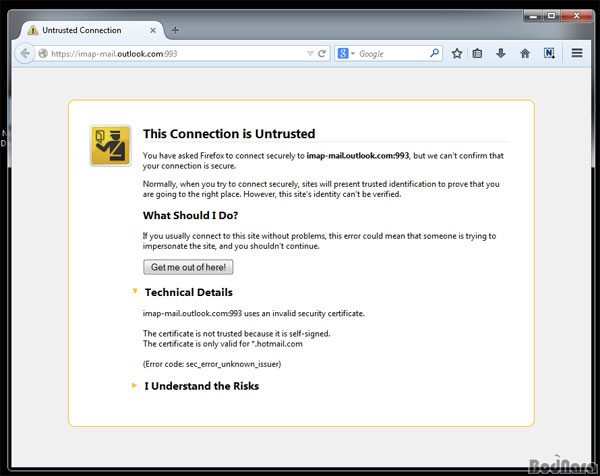Click the heading This Connection is Untrusted

(x=229, y=134)
